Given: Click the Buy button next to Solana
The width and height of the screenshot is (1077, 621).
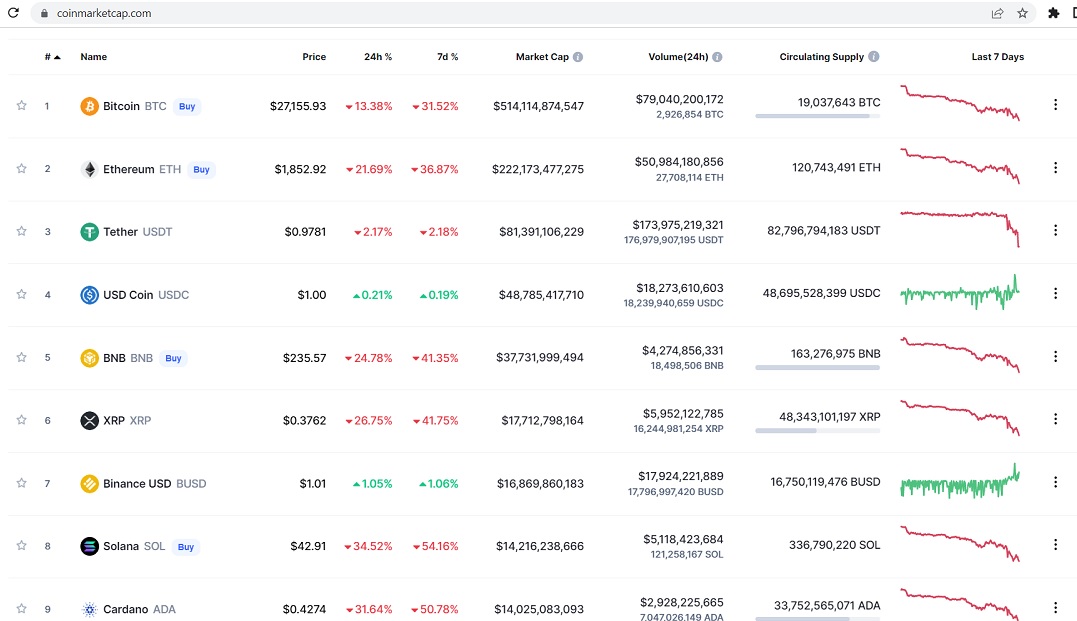Looking at the screenshot, I should tap(185, 547).
